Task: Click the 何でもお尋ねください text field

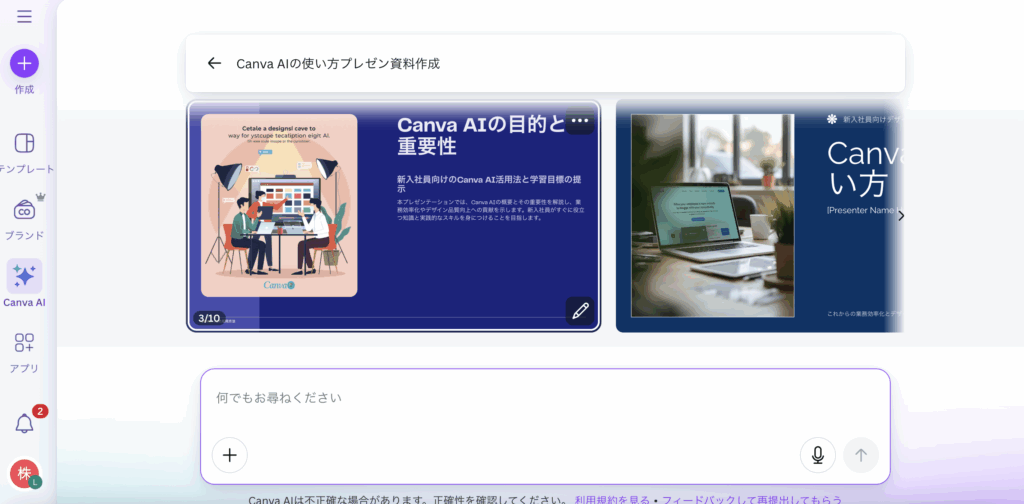Action: (540, 398)
